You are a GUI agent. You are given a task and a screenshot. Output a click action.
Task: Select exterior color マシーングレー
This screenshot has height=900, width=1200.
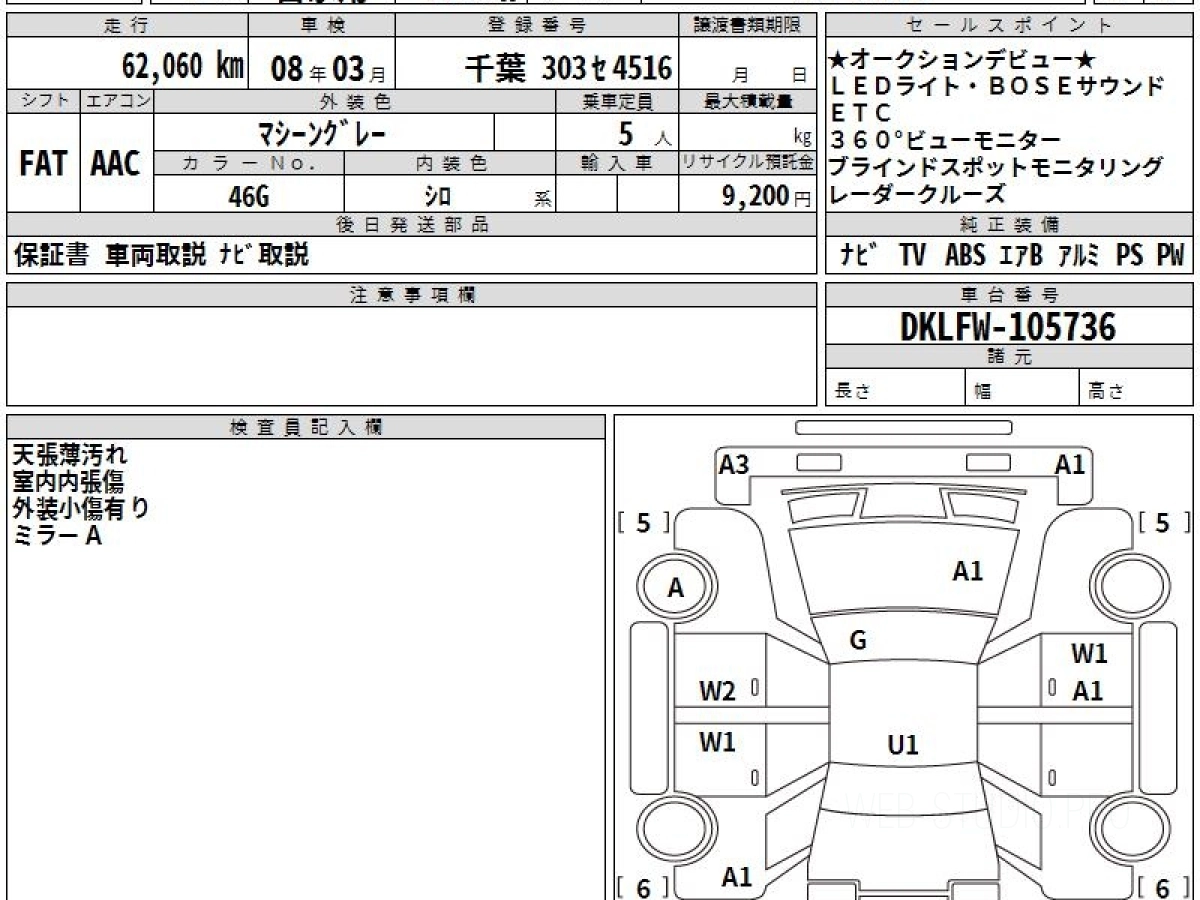323,132
